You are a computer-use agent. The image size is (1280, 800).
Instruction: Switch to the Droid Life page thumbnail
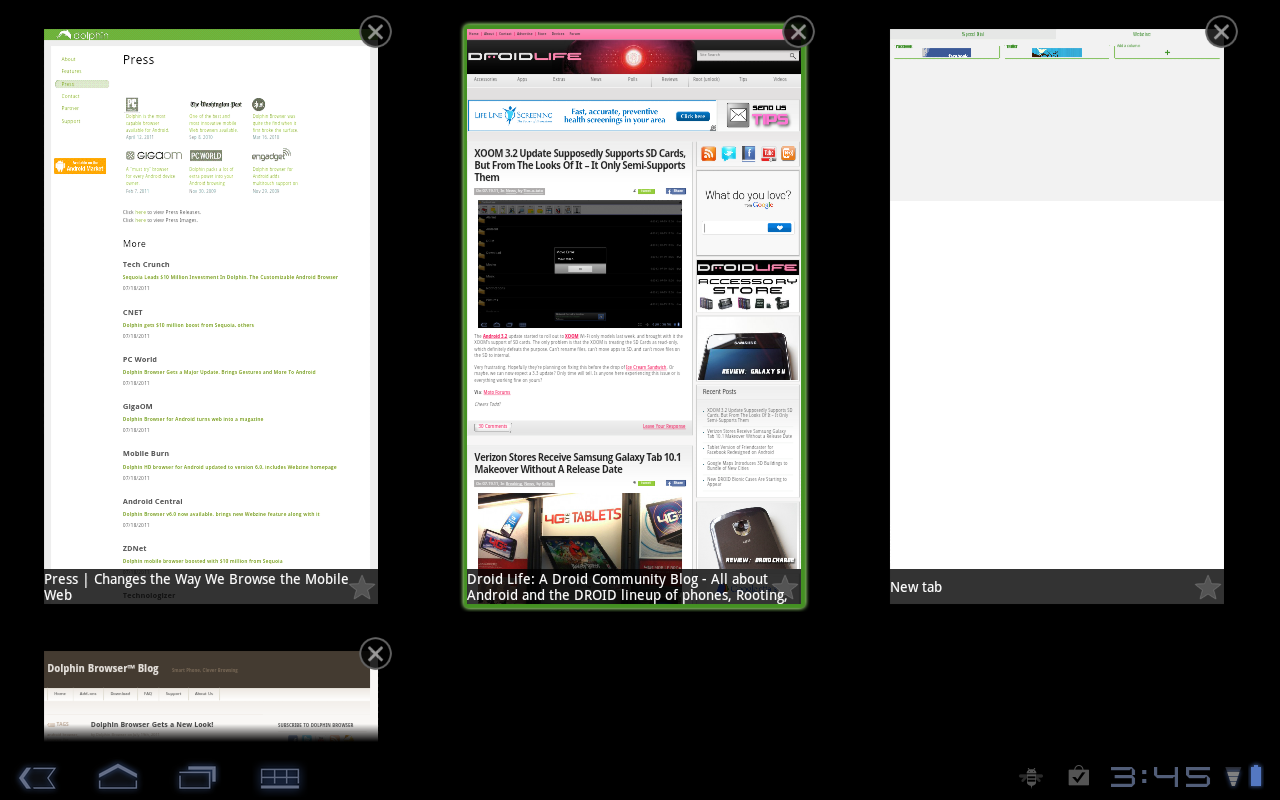tap(633, 300)
